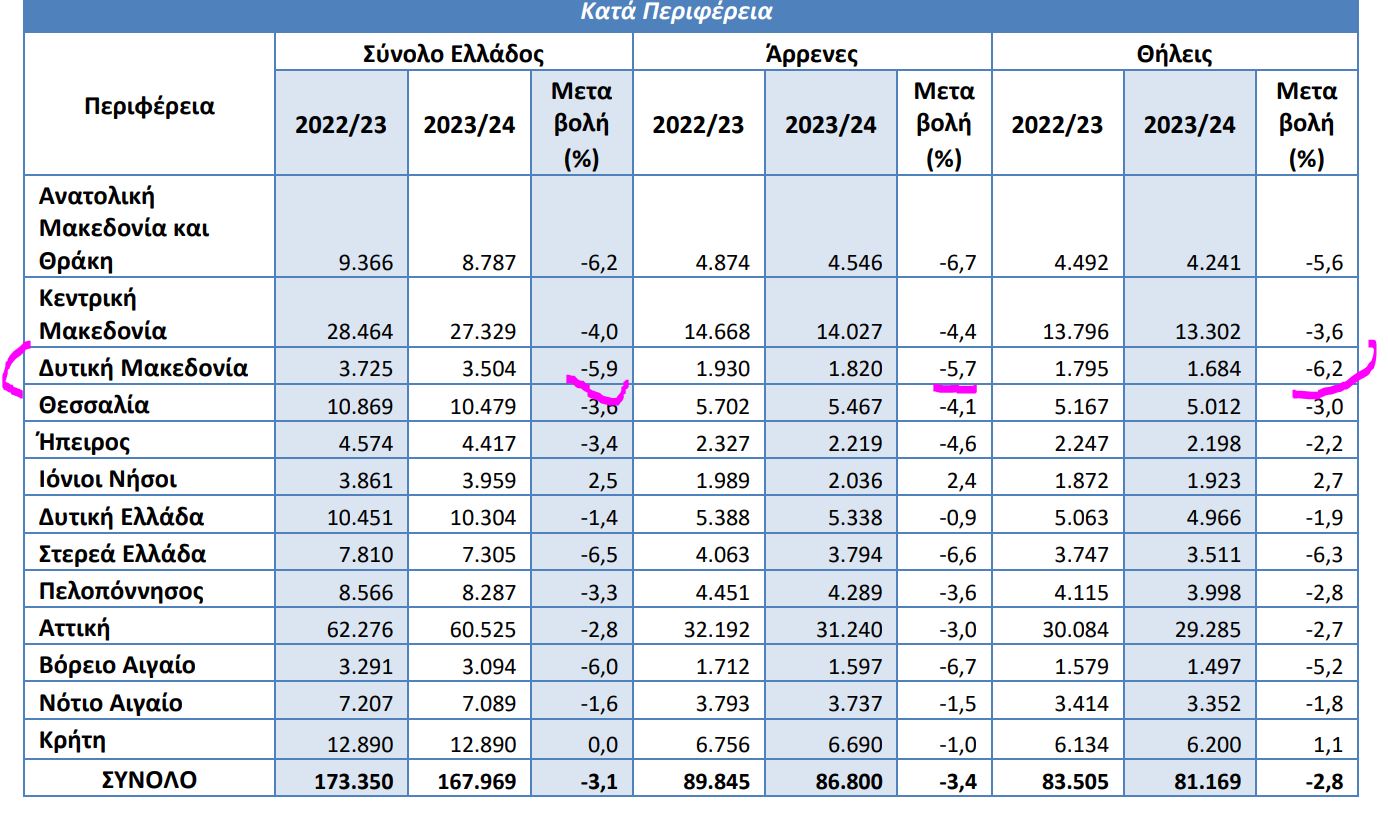This screenshot has width=1388, height=831.
Task: Click the Άρρενες group header
Action: coord(811,54)
